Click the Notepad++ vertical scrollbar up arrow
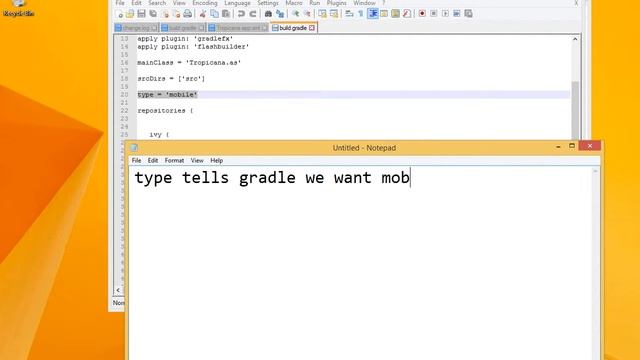 (575, 39)
